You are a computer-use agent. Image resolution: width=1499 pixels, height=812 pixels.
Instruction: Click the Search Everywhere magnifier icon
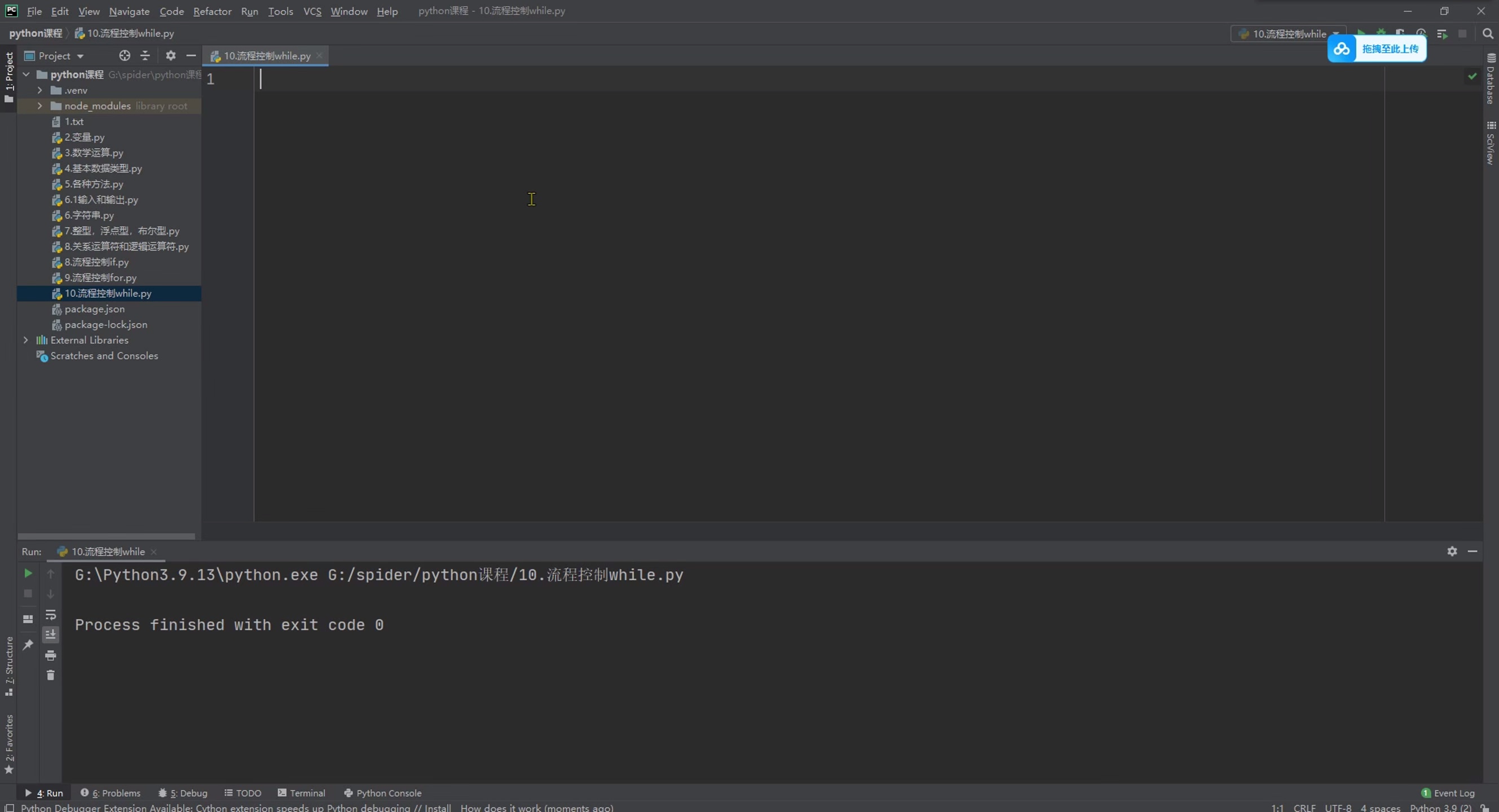pyautogui.click(x=1487, y=34)
